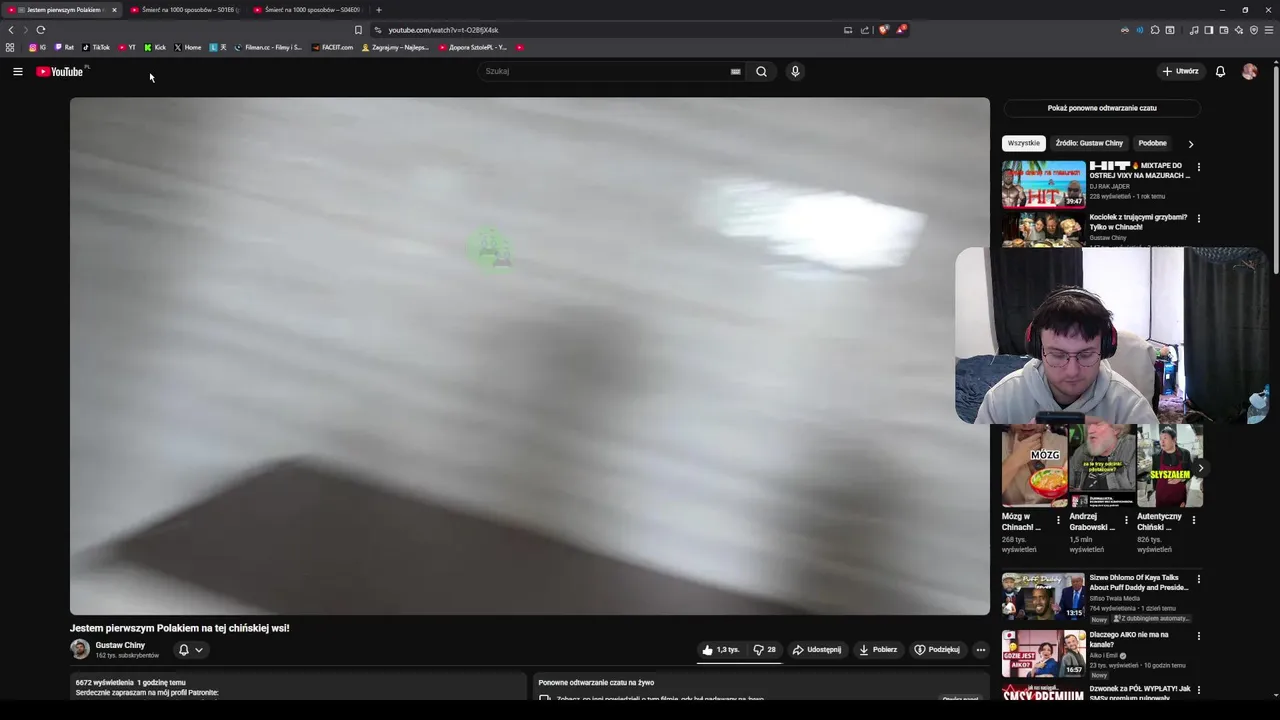This screenshot has width=1280, height=720.
Task: Click the share page icon in address bar
Action: (x=865, y=30)
